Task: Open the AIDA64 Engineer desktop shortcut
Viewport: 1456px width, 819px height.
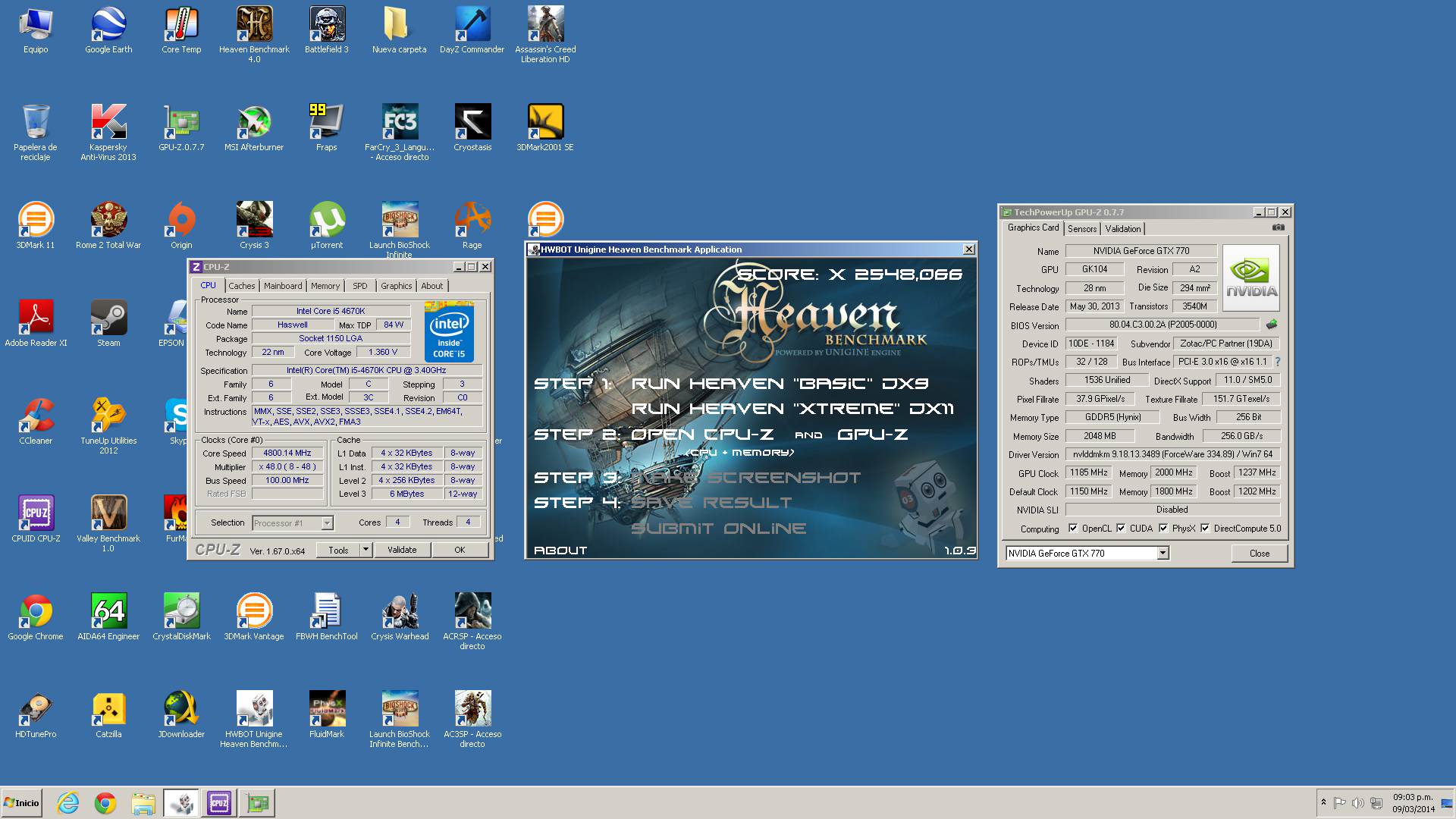Action: [x=108, y=617]
